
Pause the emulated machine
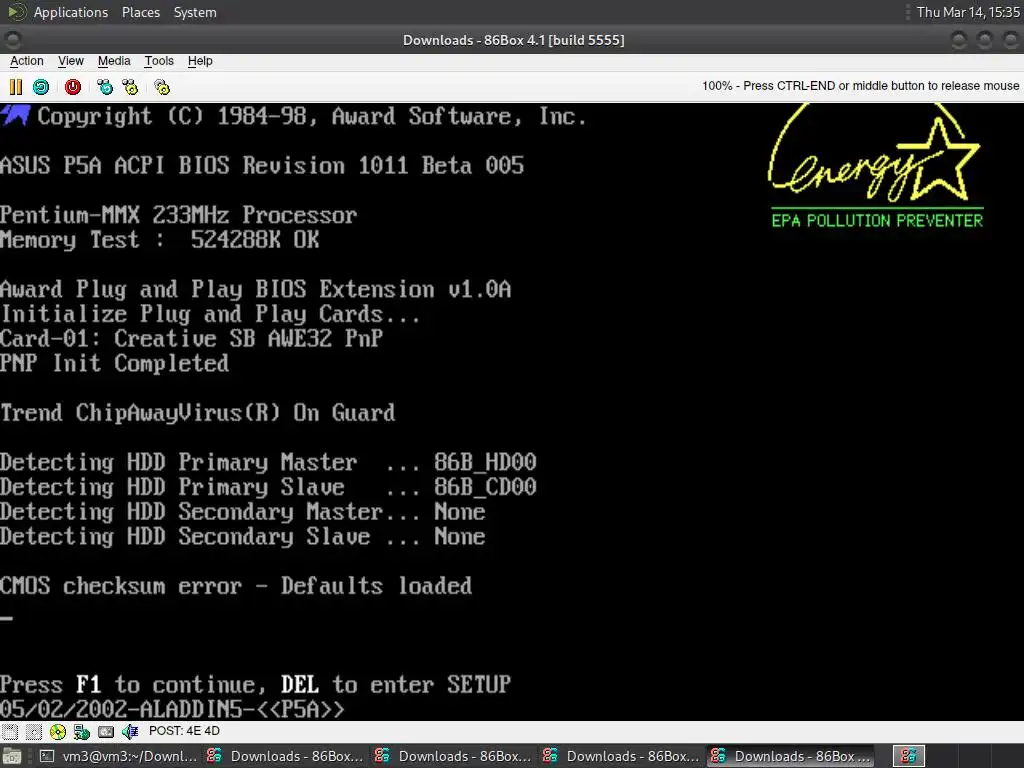click(x=16, y=87)
